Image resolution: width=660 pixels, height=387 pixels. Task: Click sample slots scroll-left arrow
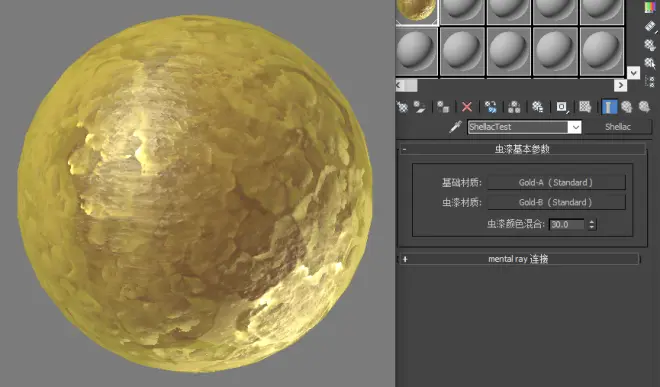pyautogui.click(x=399, y=85)
